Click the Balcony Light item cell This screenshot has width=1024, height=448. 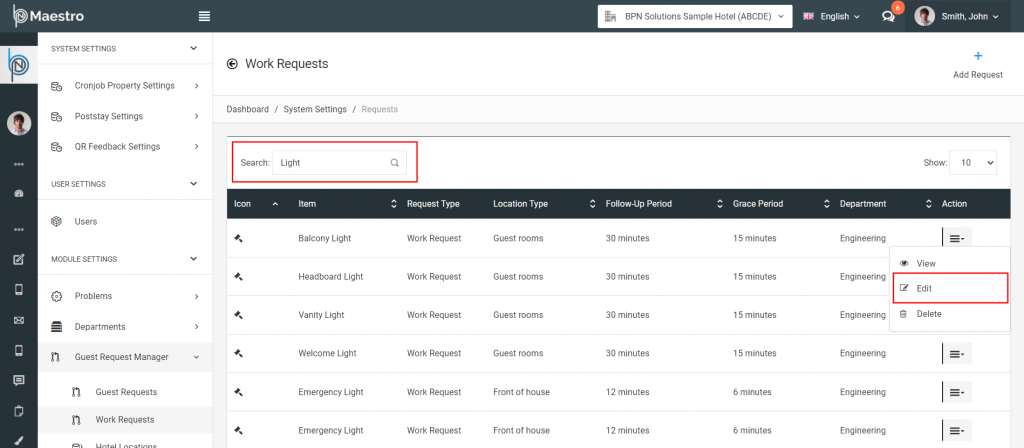[325, 238]
